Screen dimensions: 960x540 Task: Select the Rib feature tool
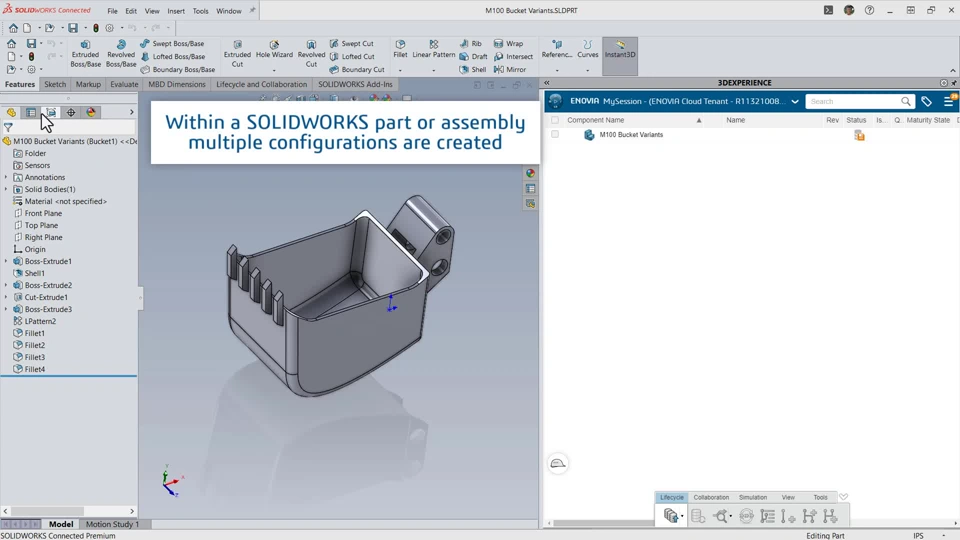(x=470, y=43)
